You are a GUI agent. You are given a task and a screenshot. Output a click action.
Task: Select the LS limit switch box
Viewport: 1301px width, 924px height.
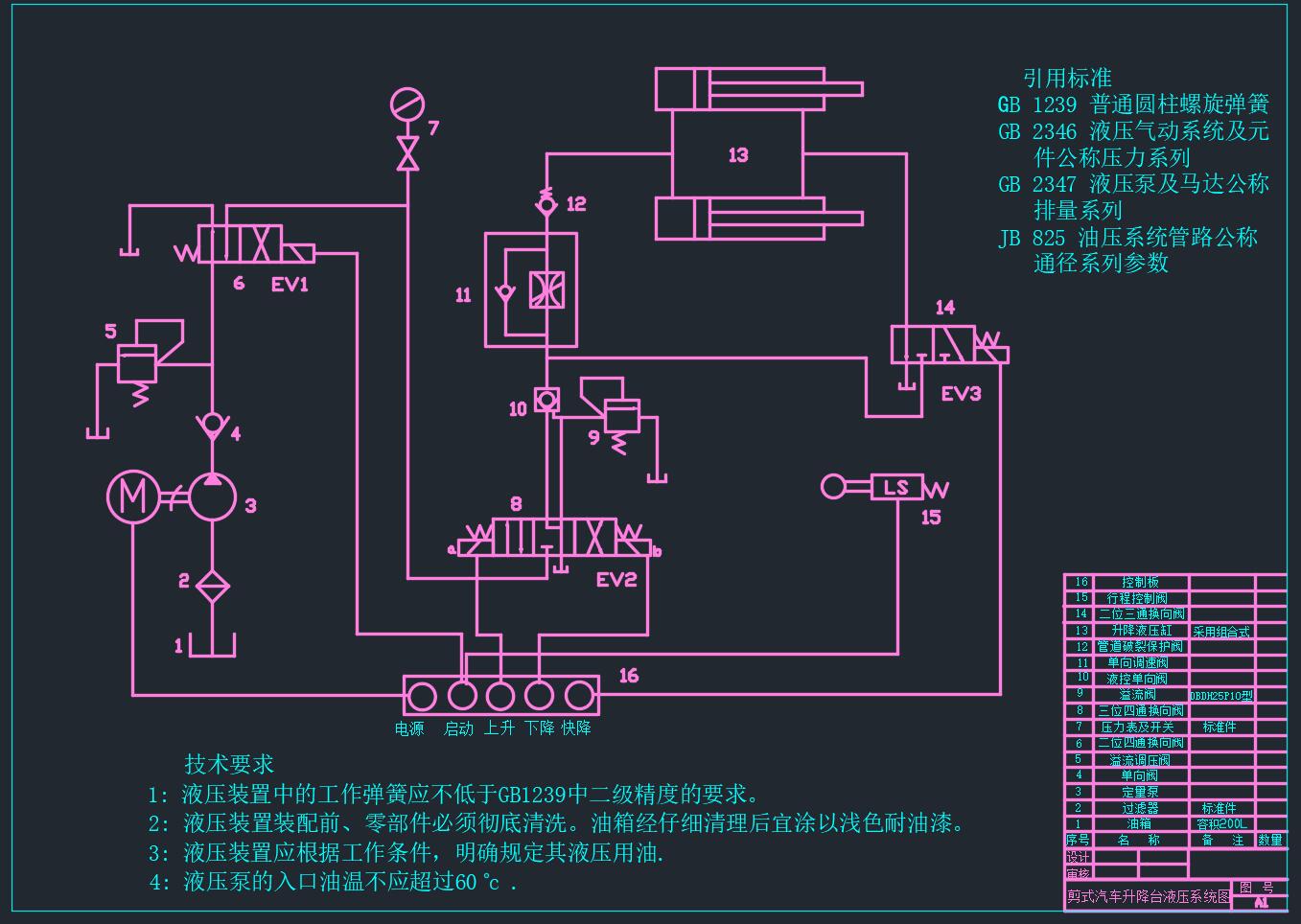[896, 487]
